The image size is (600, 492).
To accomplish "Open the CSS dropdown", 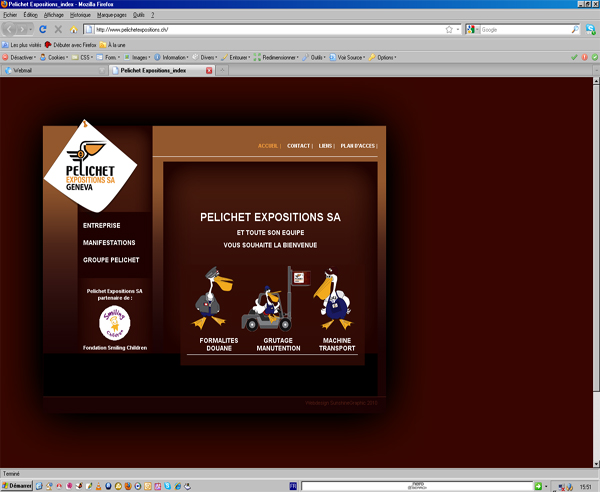I will coord(82,57).
